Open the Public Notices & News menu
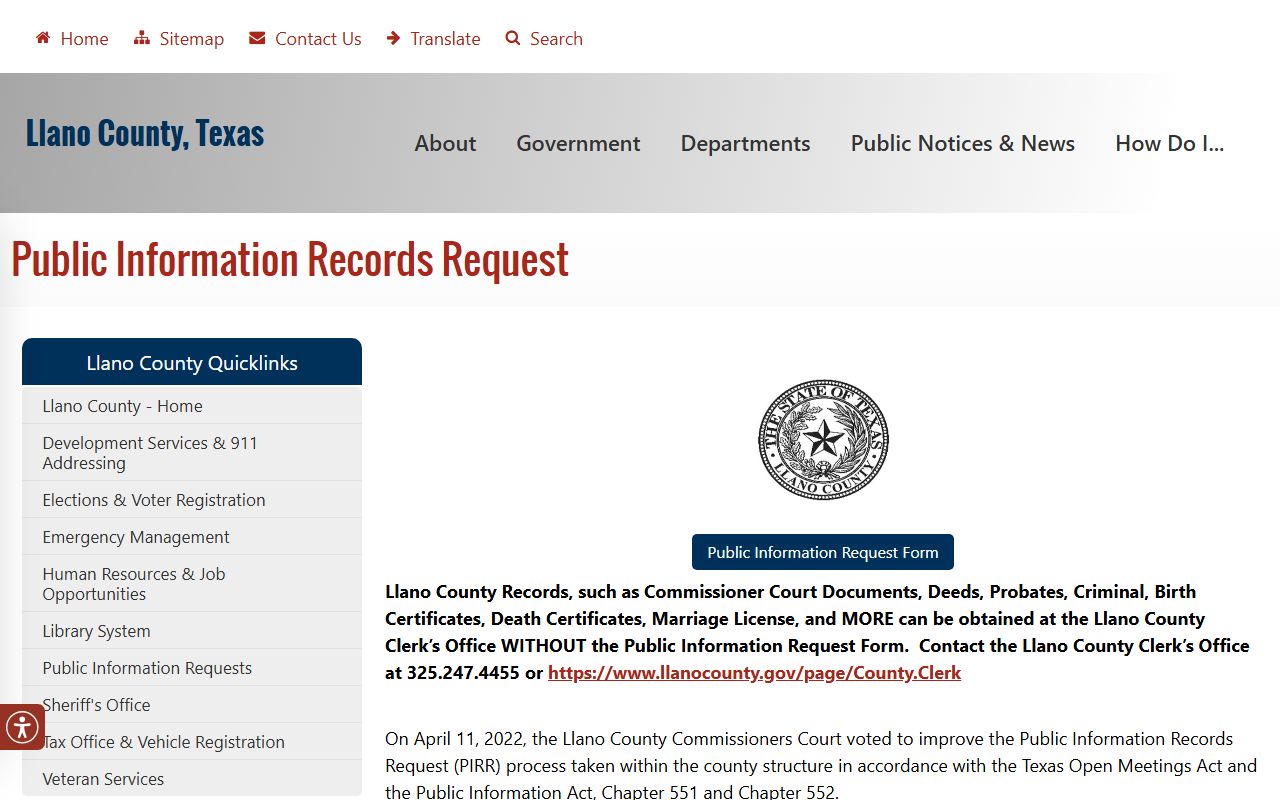Viewport: 1280px width, 800px height. pos(963,143)
